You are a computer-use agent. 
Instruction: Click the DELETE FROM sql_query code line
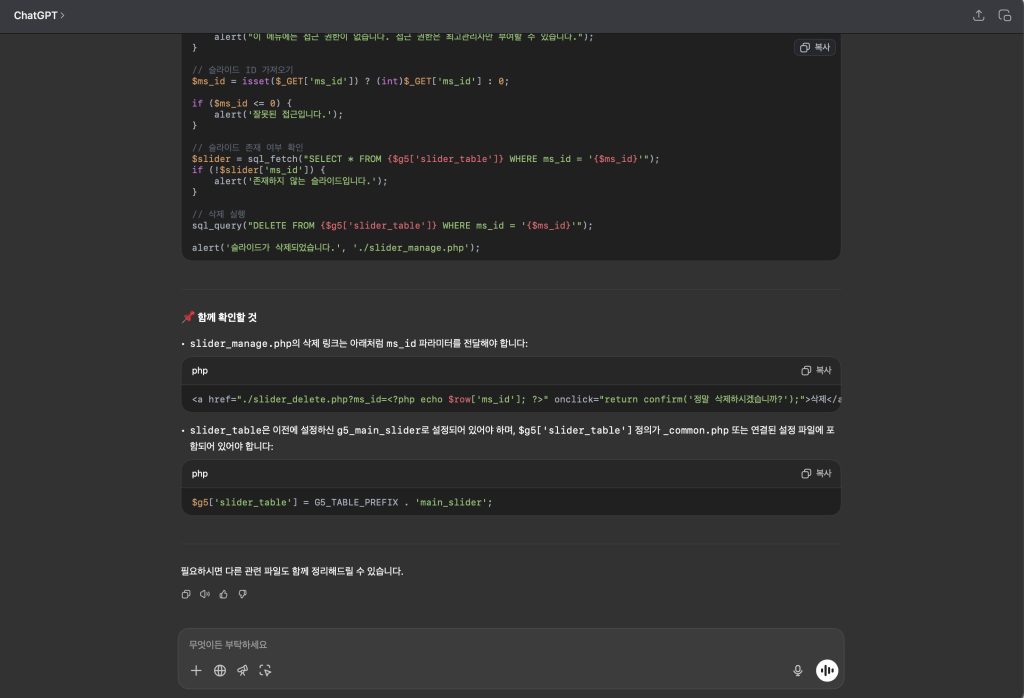point(392,225)
